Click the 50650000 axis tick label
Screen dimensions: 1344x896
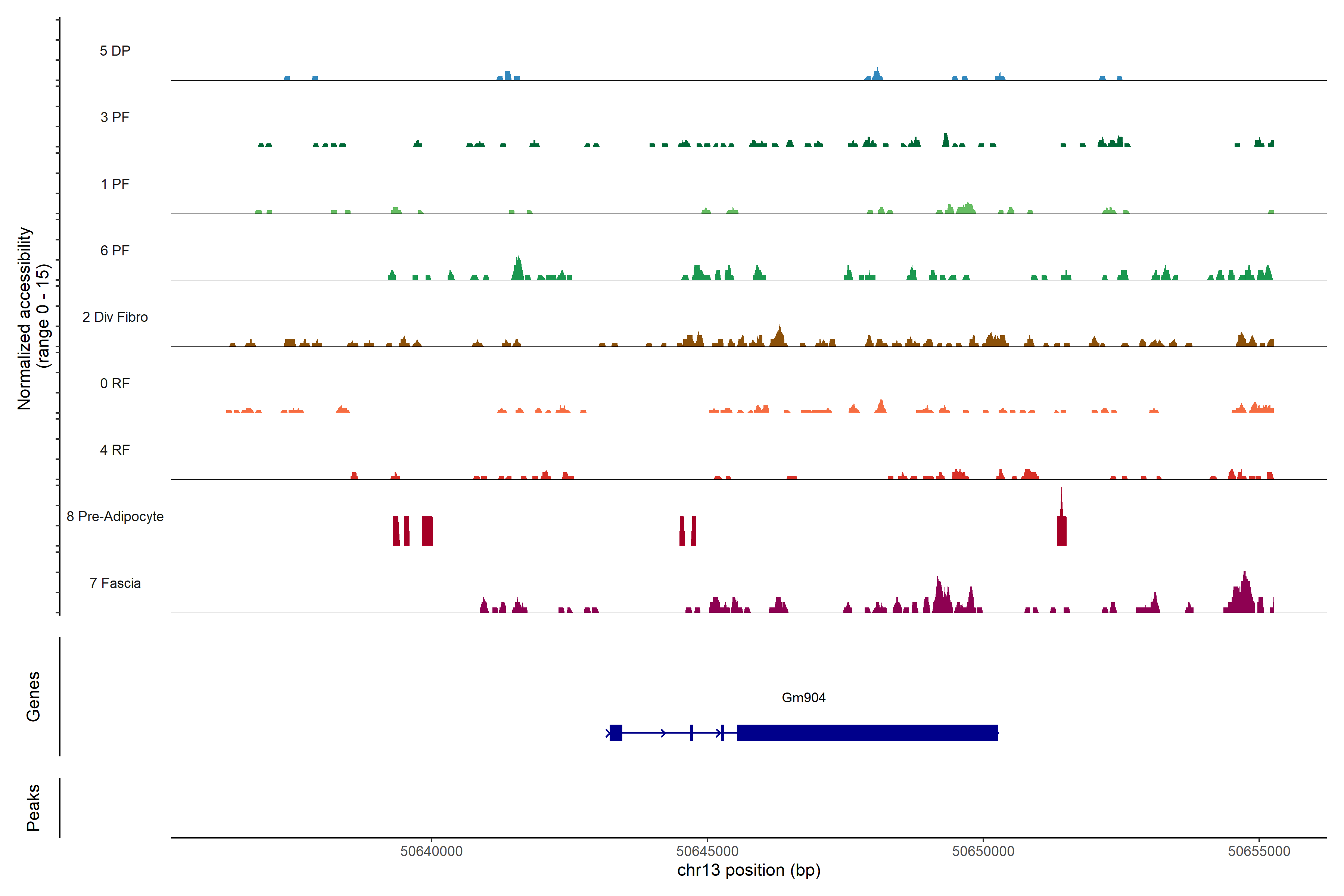(983, 851)
